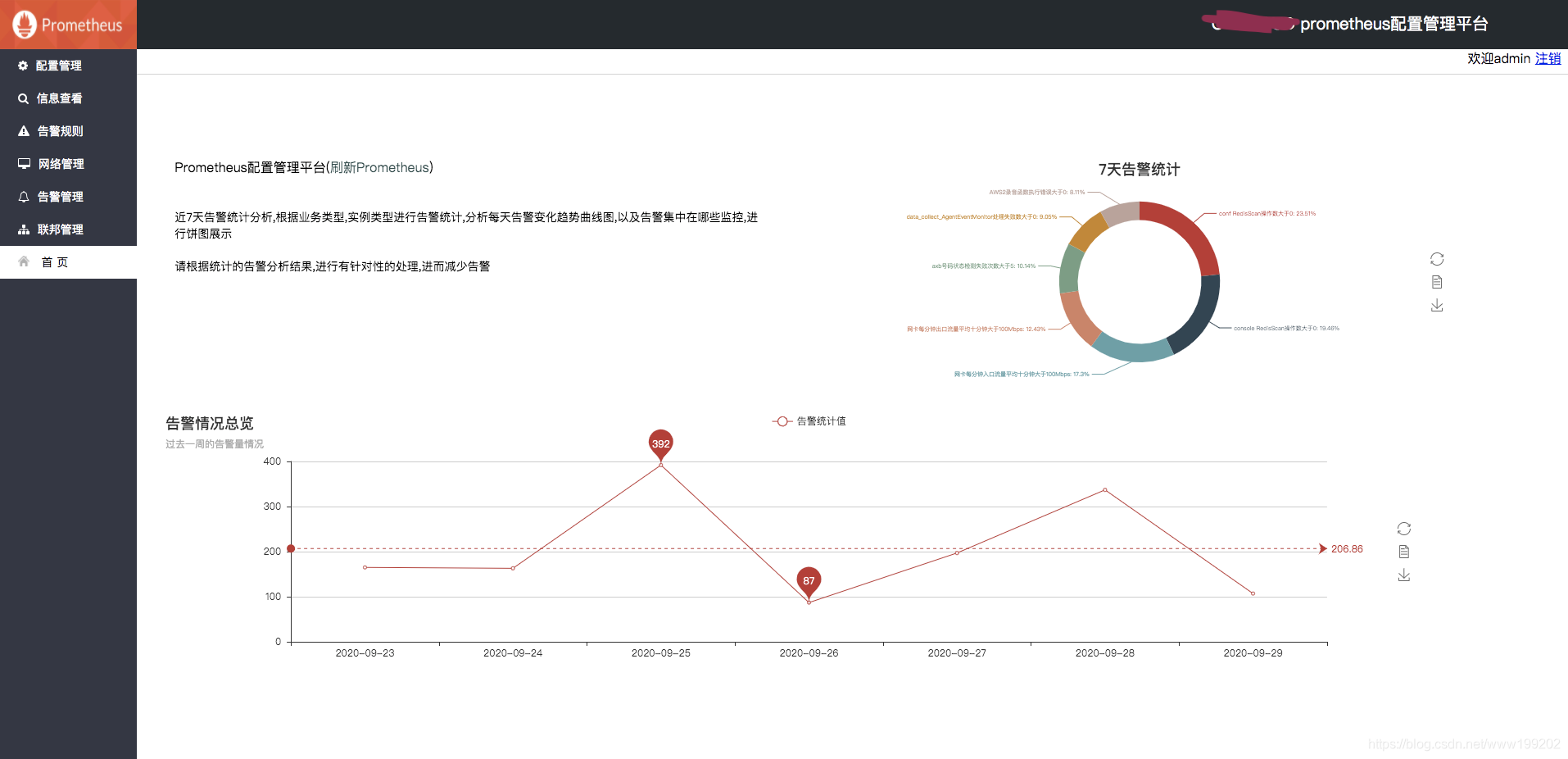This screenshot has width=1568, height=759.
Task: Refresh the 7天告警统计 pie chart
Action: 1437,259
